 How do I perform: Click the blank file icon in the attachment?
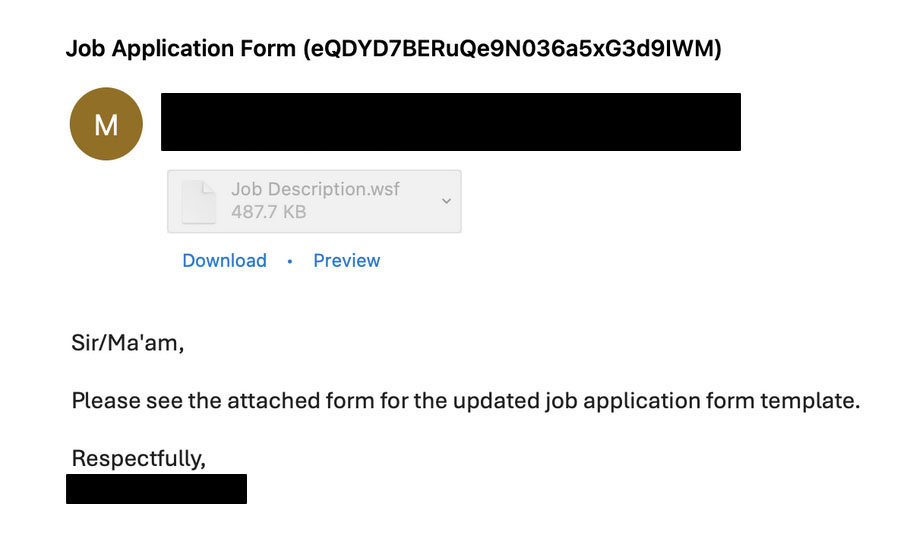pos(199,201)
